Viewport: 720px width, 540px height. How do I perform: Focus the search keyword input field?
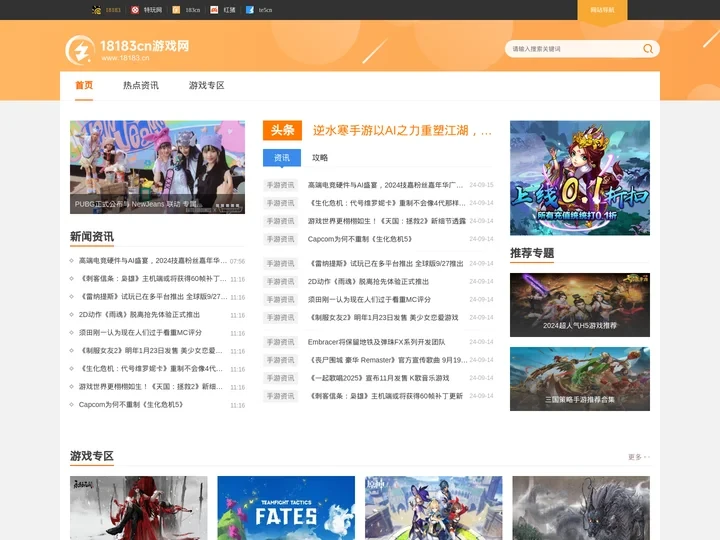coord(574,49)
